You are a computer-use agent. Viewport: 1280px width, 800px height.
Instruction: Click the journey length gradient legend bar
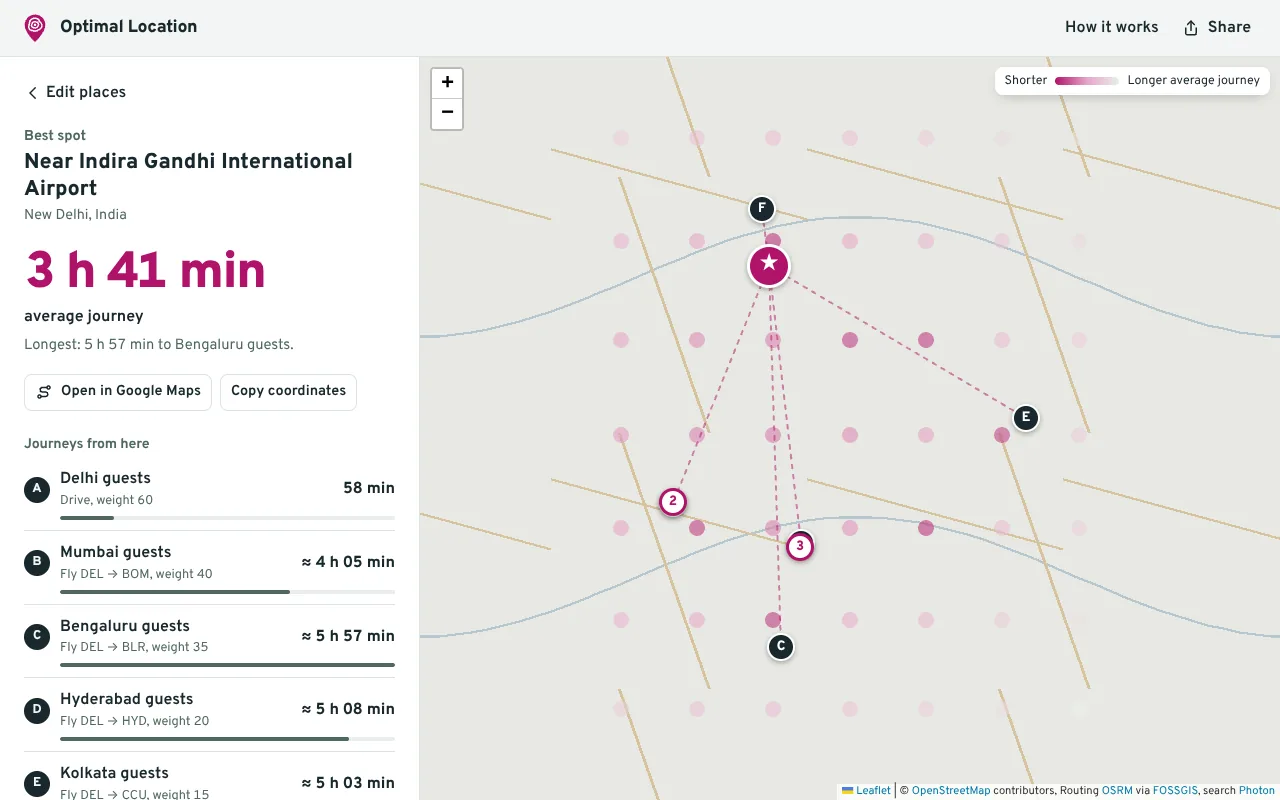coord(1087,81)
